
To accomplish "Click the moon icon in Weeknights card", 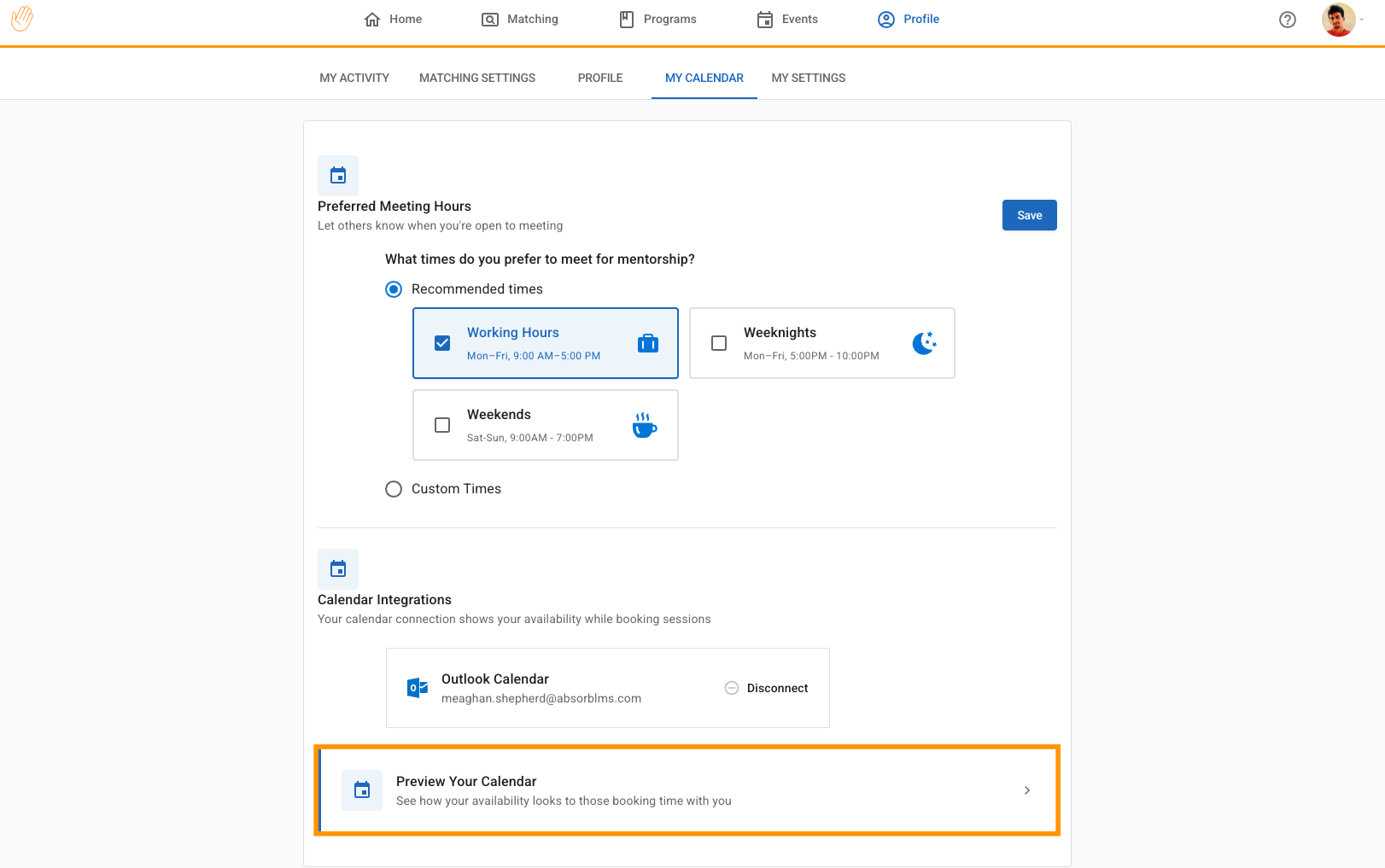I will coord(924,343).
